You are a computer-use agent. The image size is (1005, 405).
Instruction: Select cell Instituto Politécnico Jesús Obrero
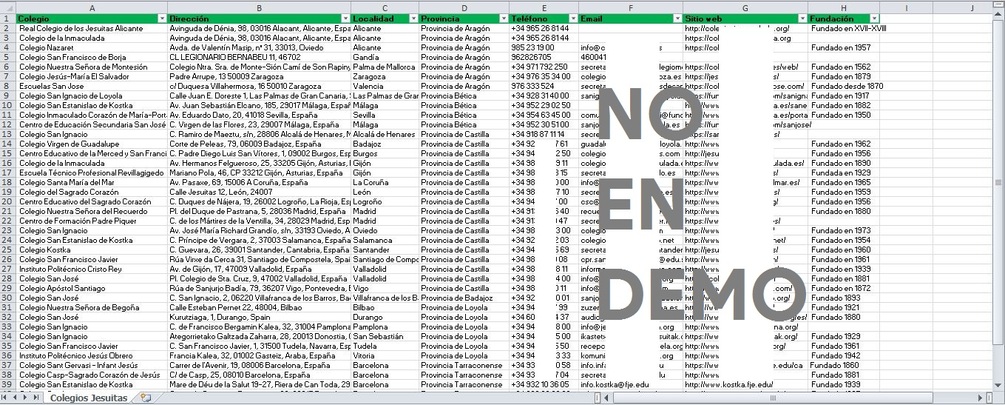(92, 355)
